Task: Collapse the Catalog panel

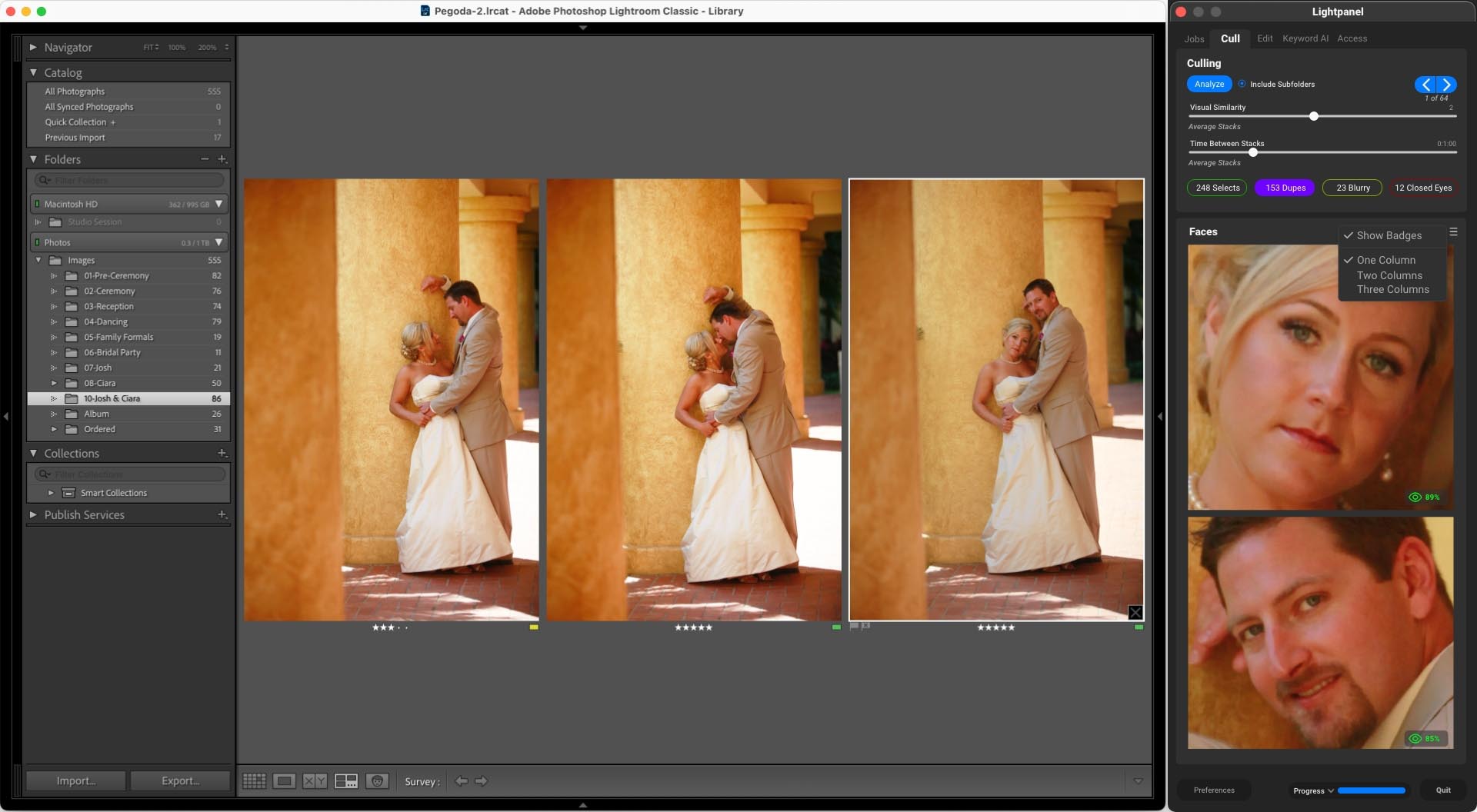Action: pos(33,72)
